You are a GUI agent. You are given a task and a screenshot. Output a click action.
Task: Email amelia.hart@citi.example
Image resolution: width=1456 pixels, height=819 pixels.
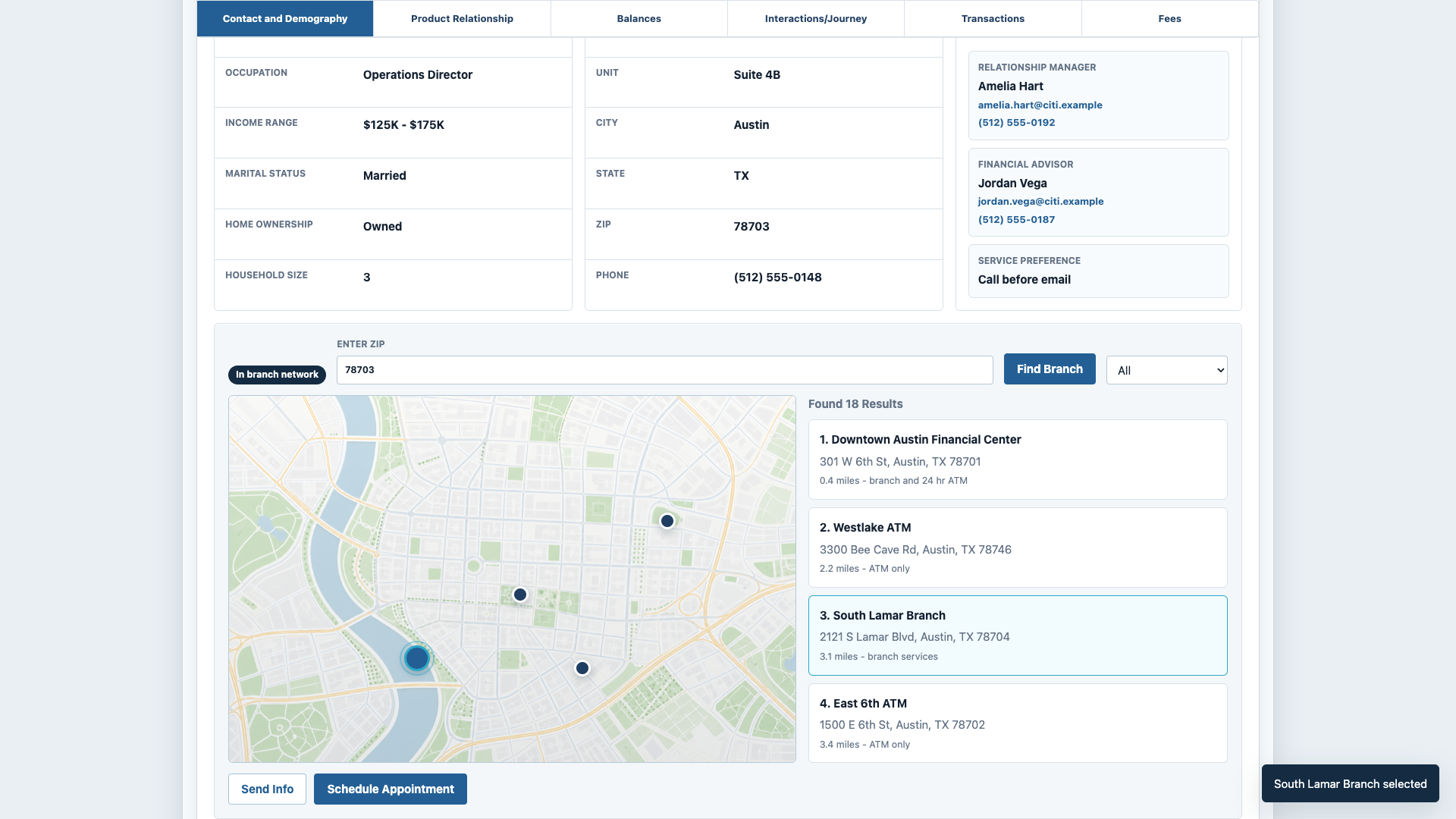coord(1040,105)
